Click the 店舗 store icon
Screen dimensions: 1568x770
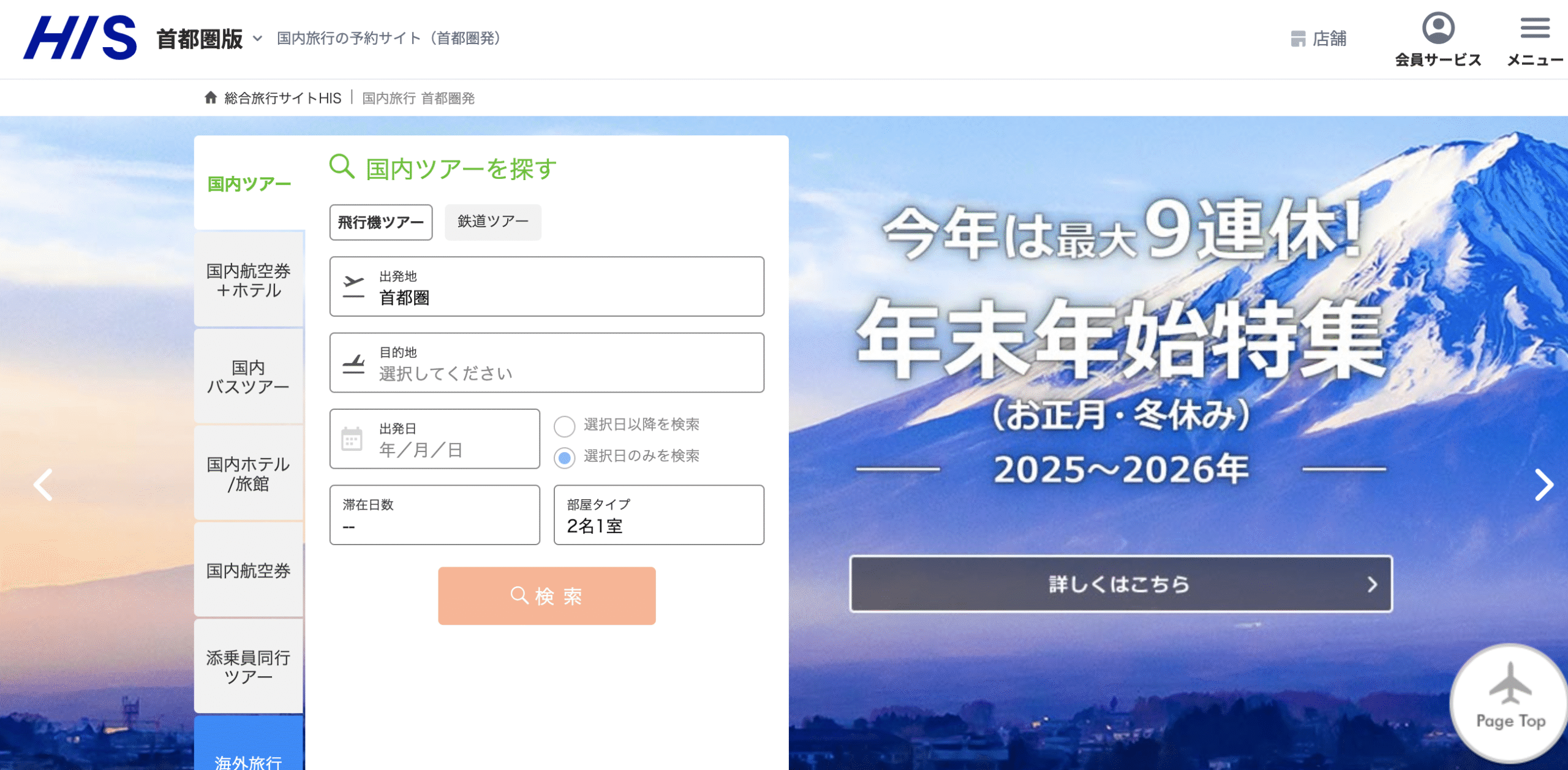(x=1297, y=39)
